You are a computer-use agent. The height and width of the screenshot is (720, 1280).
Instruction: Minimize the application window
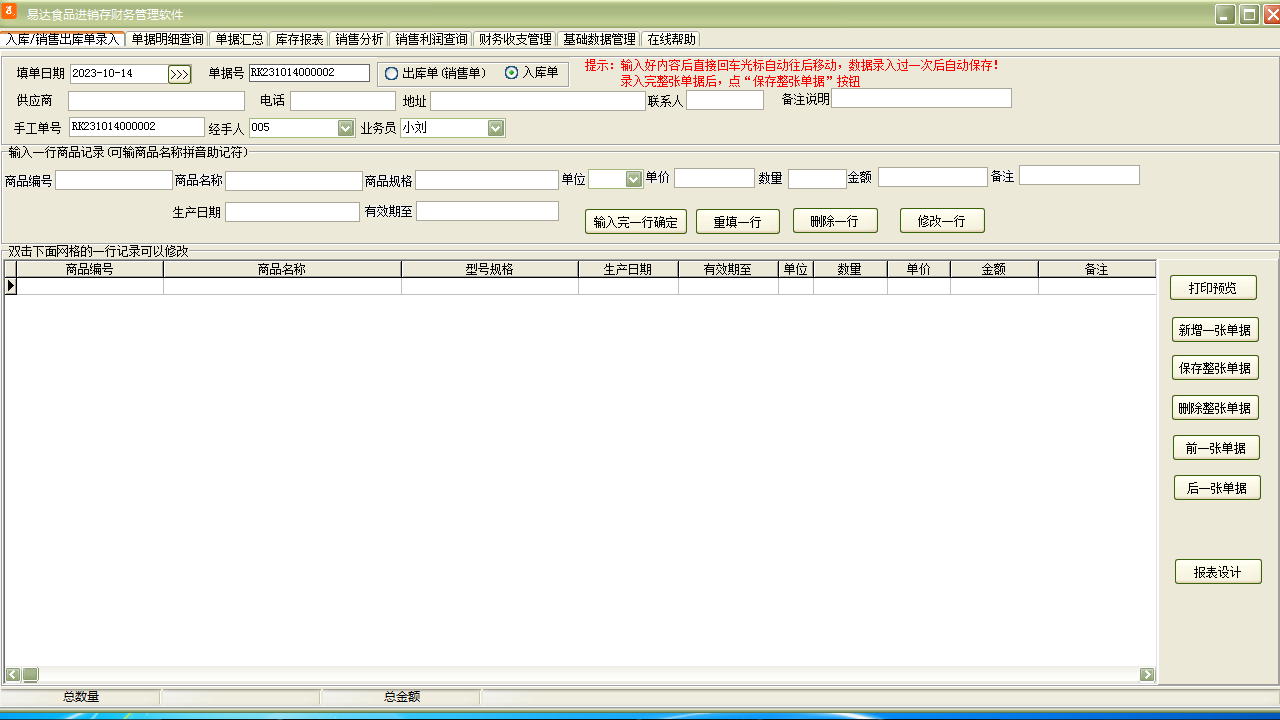(x=1225, y=14)
